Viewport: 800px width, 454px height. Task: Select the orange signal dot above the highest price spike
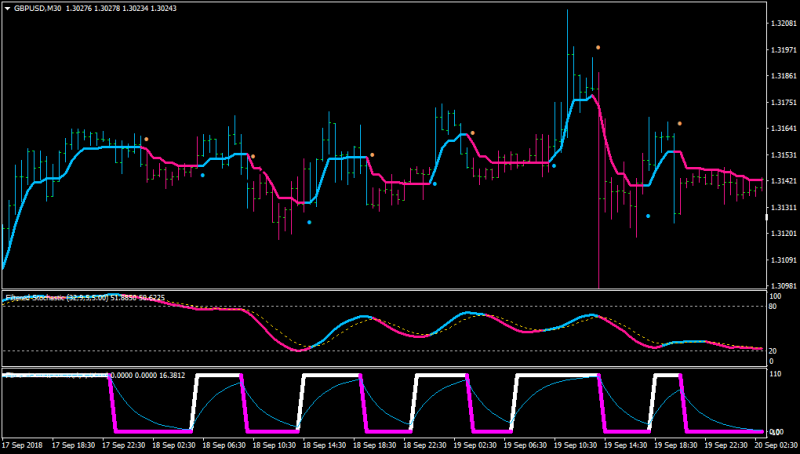pyautogui.click(x=598, y=47)
